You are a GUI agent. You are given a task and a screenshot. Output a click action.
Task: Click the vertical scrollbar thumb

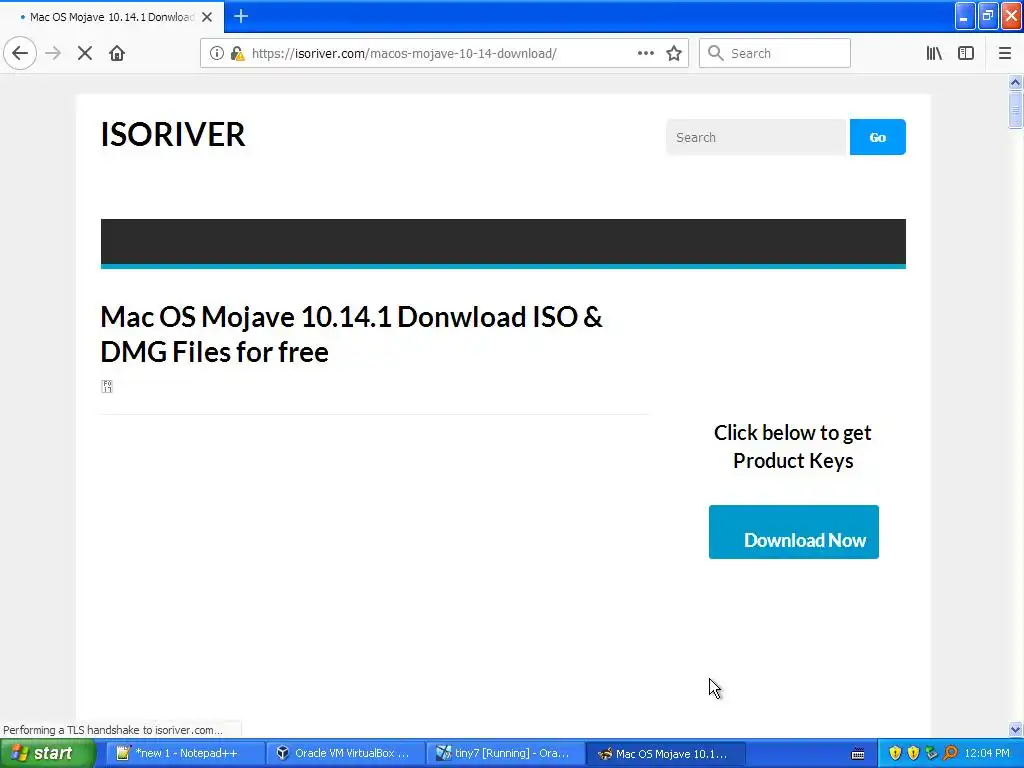pos(1015,110)
